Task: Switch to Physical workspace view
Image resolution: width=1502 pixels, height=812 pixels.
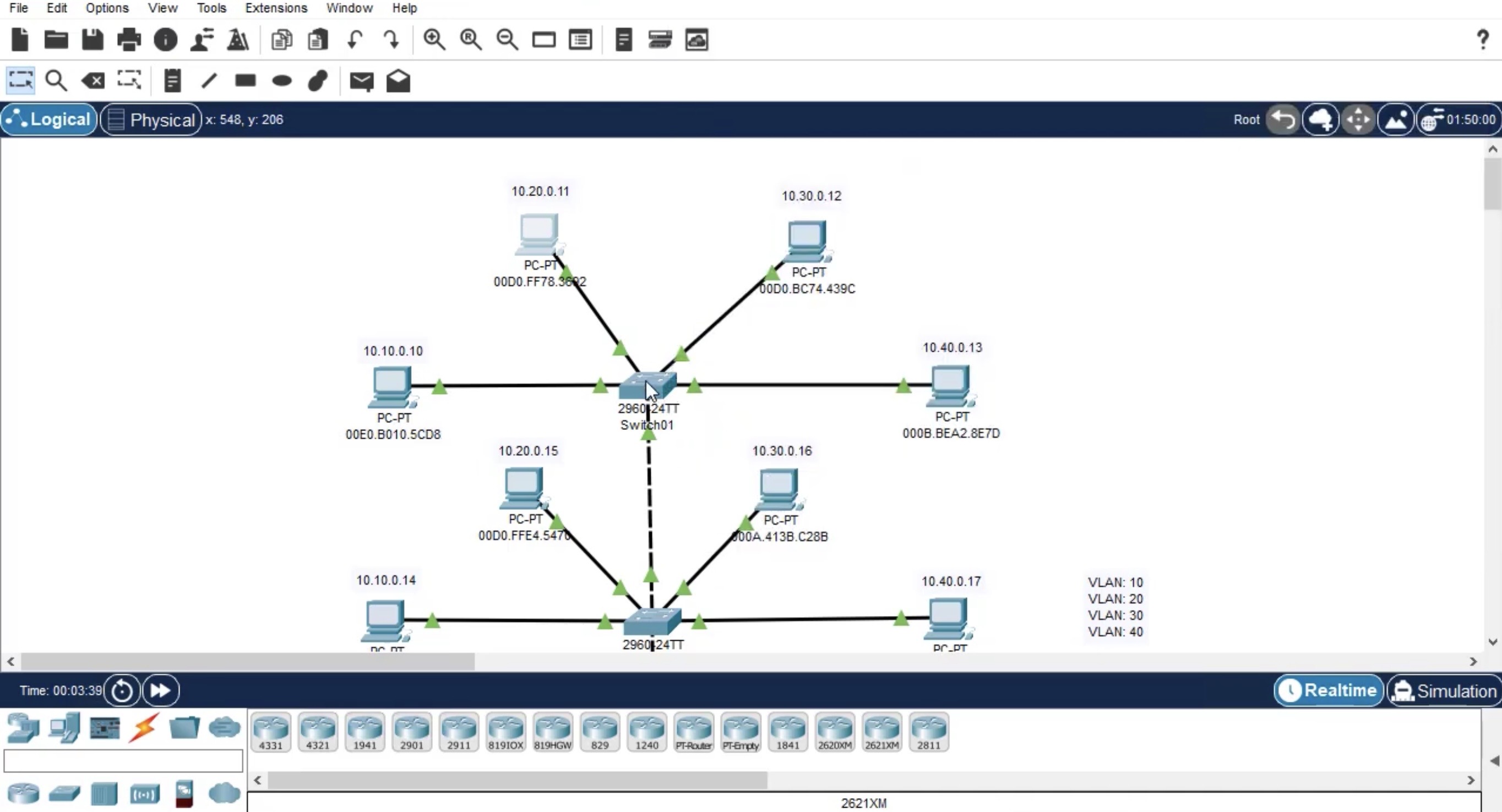Action: 150,119
